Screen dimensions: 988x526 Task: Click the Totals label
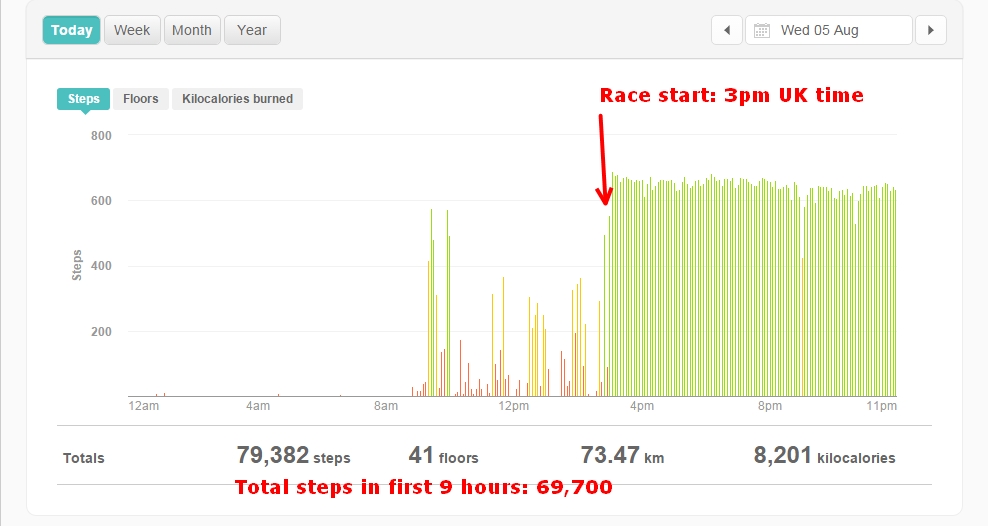84,458
